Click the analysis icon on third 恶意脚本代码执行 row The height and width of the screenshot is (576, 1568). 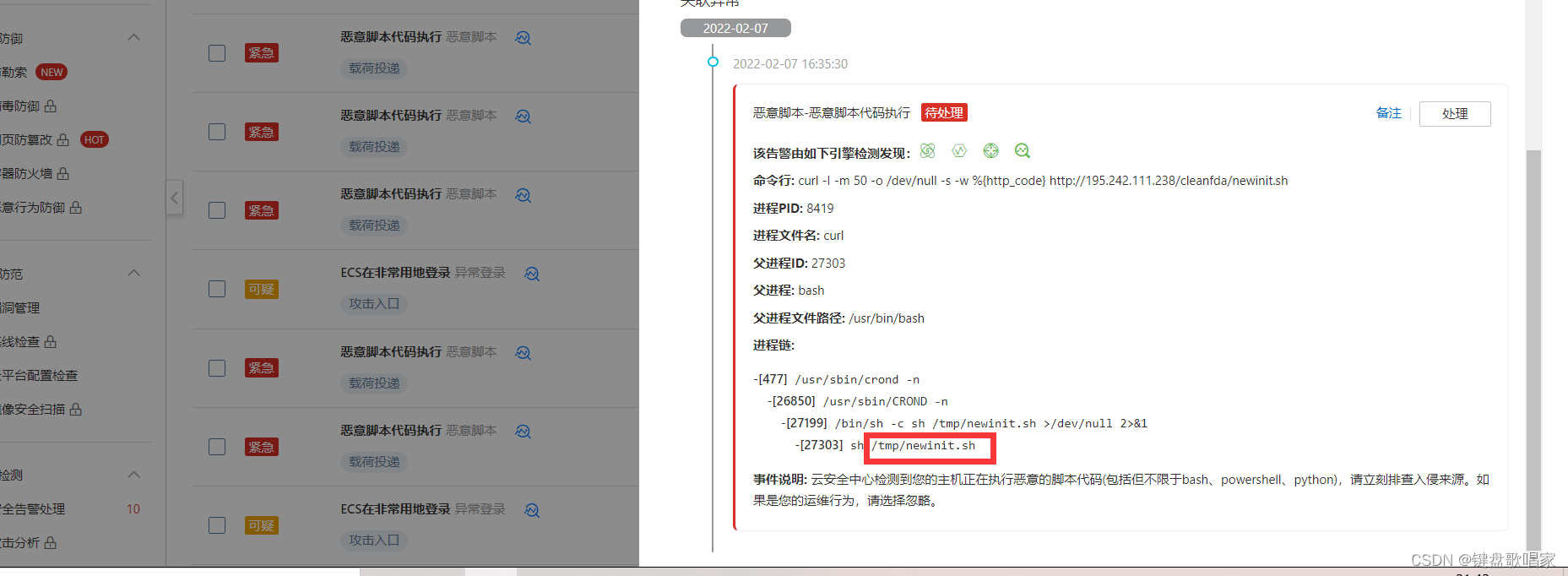524,195
